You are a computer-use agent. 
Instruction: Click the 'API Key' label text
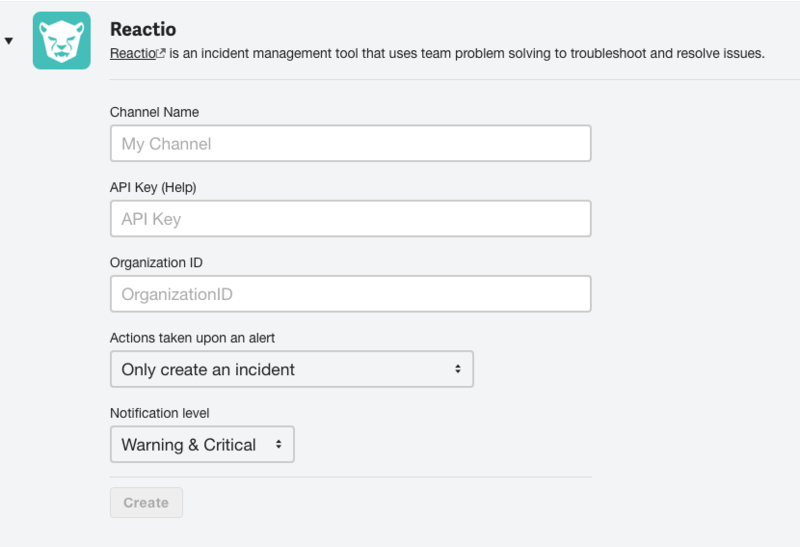tap(133, 187)
